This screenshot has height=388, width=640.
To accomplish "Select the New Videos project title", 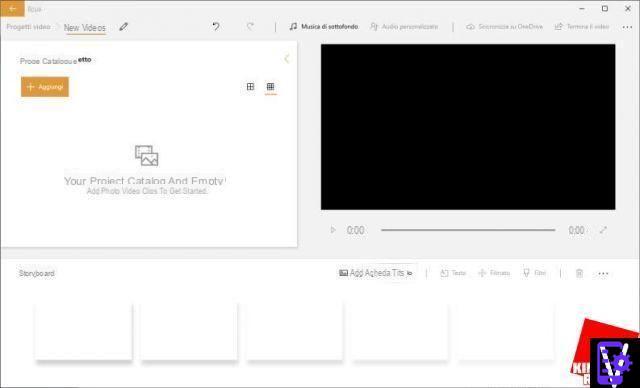I will [x=85, y=28].
